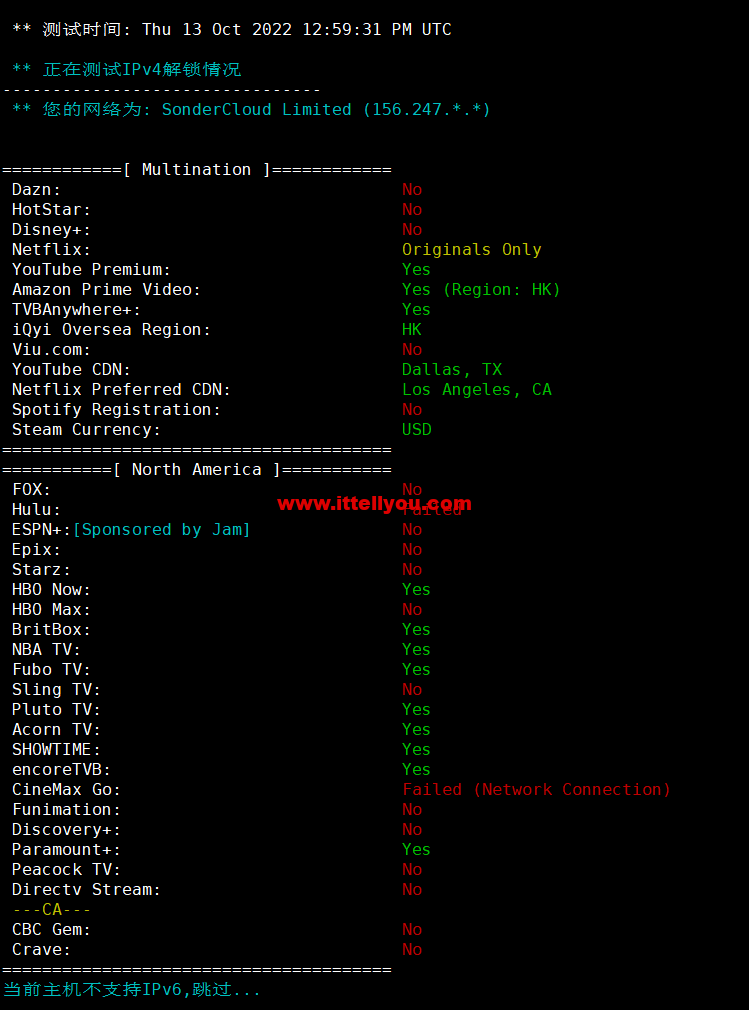Screen dimensions: 749x1010
Task: Select the 'Disney+:' label
Action: (52, 229)
